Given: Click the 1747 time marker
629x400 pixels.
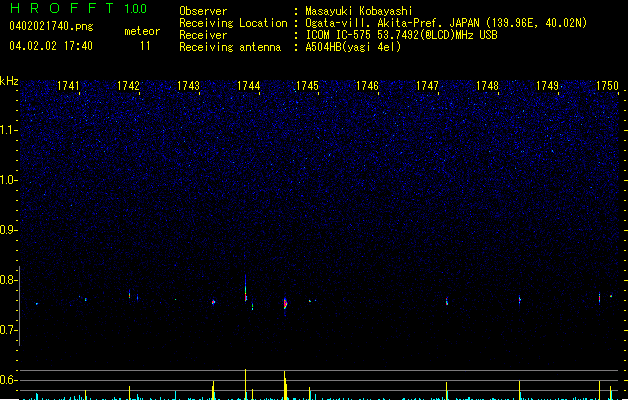Looking at the screenshot, I should (428, 87).
